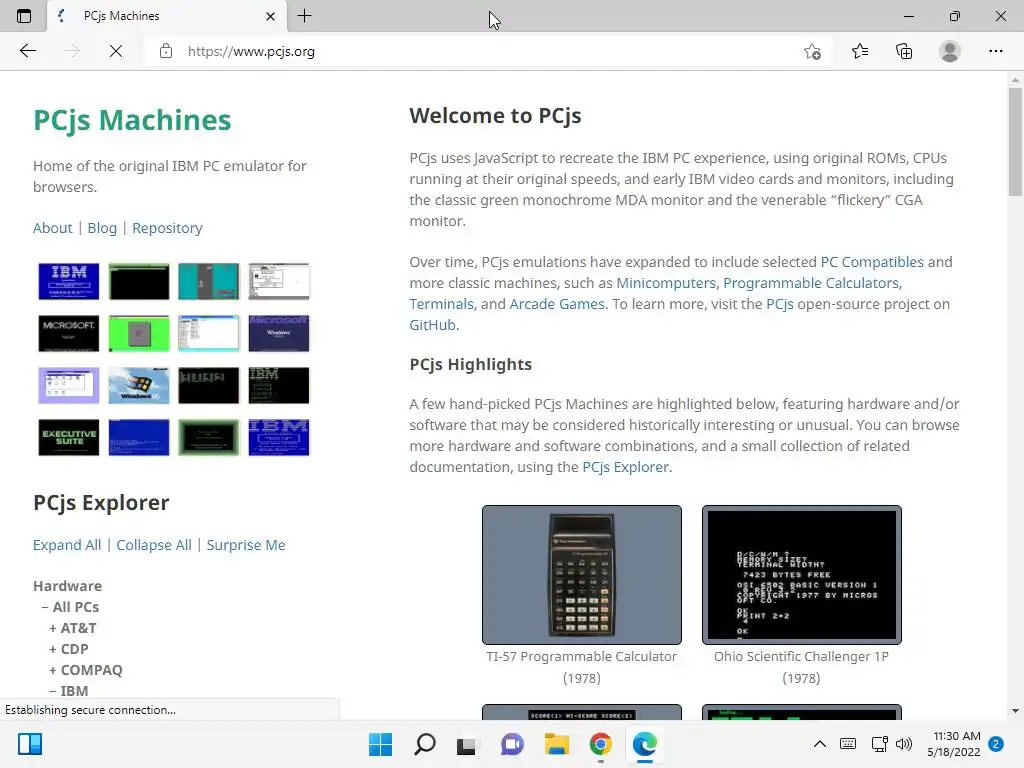Open the EXECUTIVE SUITE thumbnail
This screenshot has width=1024, height=768.
(69, 438)
